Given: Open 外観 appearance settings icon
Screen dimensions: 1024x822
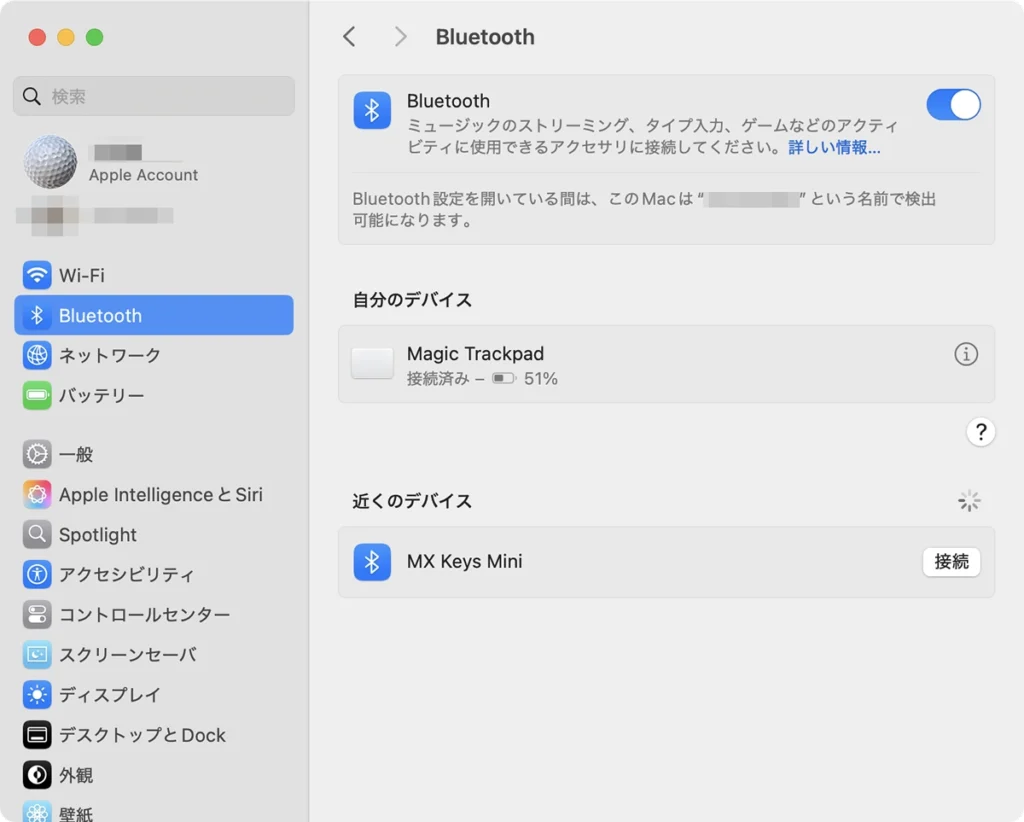Looking at the screenshot, I should tap(37, 775).
